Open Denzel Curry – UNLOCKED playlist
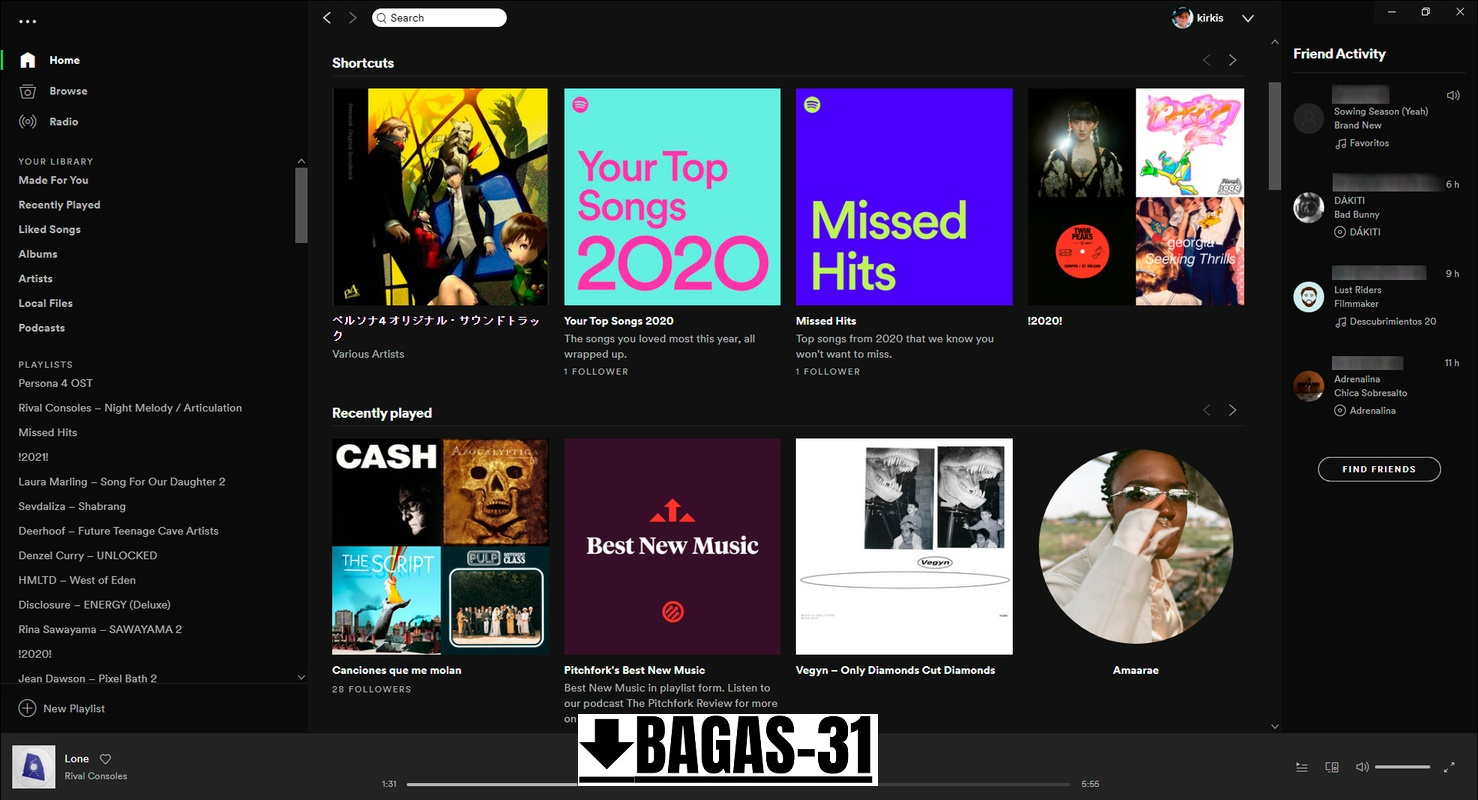Viewport: 1478px width, 800px height. pyautogui.click(x=87, y=555)
